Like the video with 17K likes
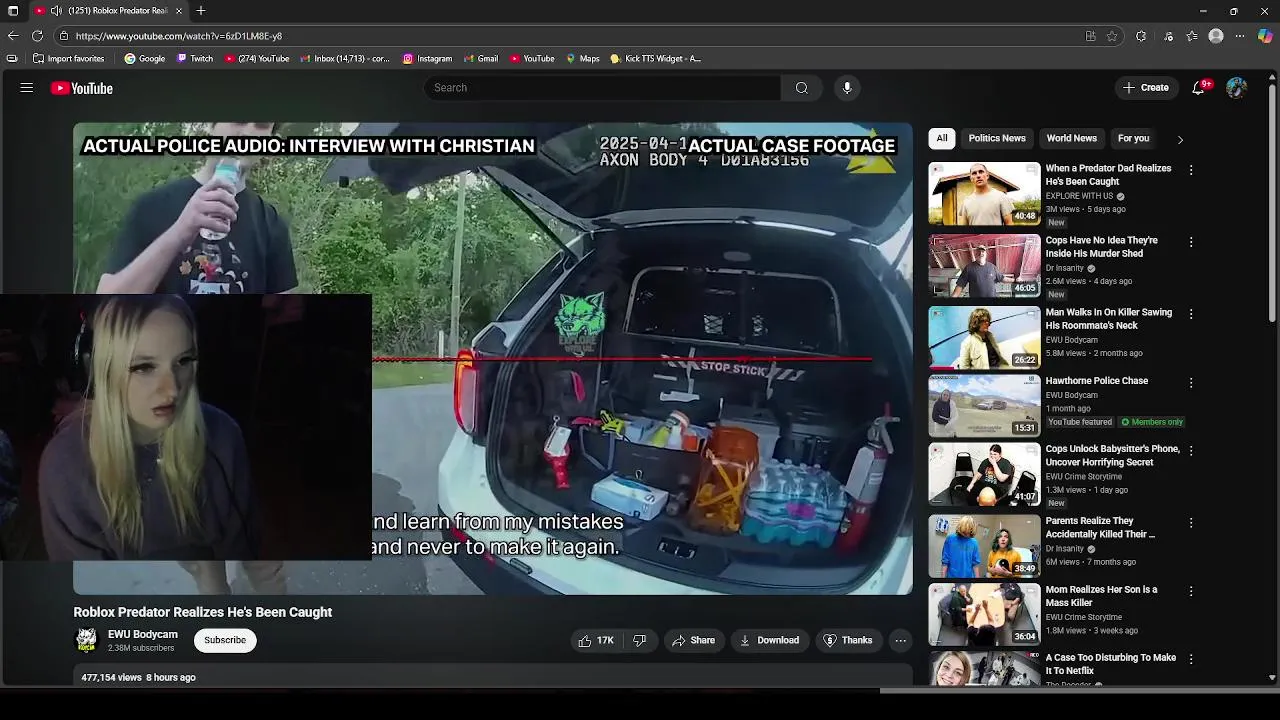The width and height of the screenshot is (1280, 720). tap(596, 640)
